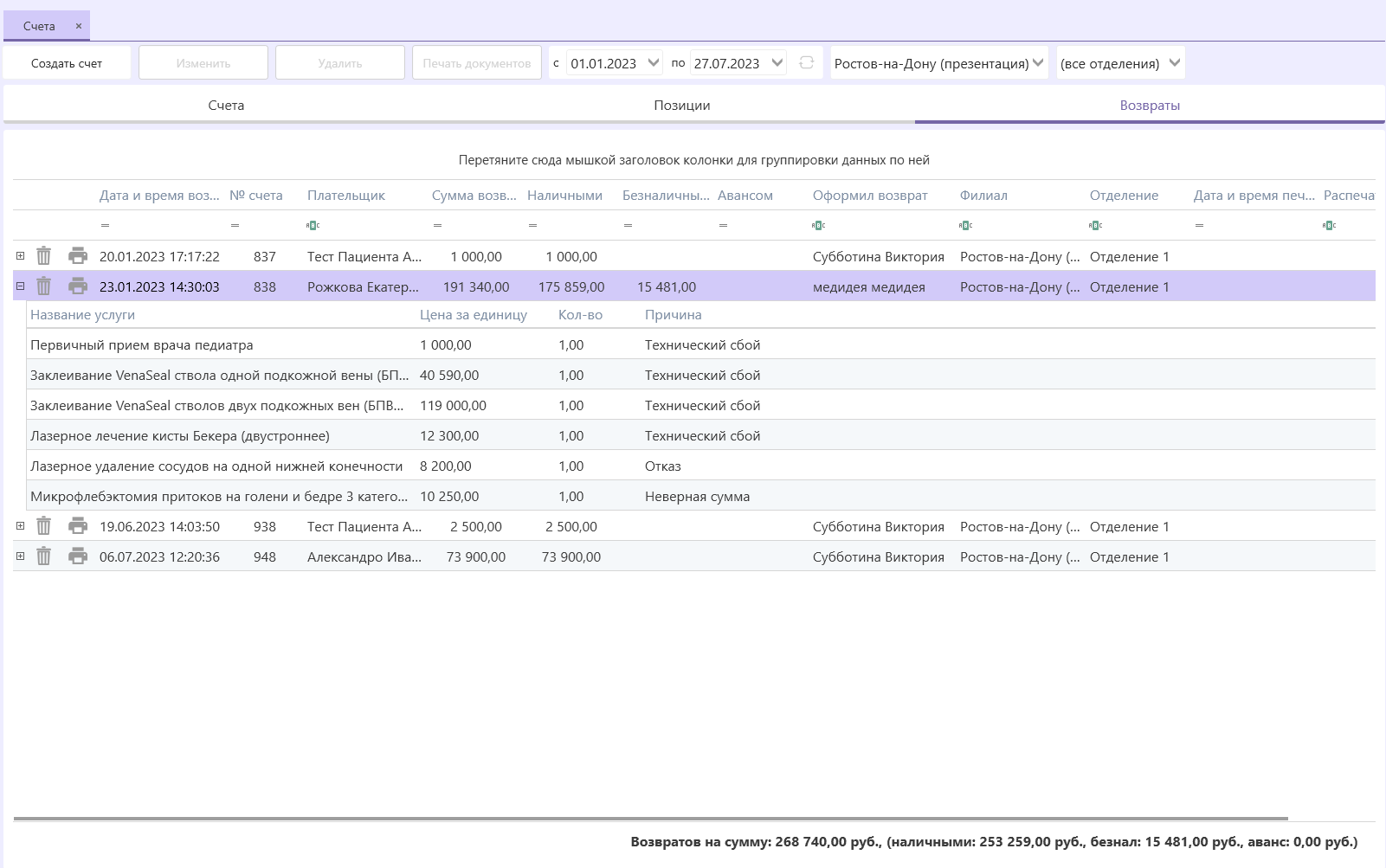The width and height of the screenshot is (1386, 868).
Task: Open filter operator for Распечатал column
Action: tap(1329, 225)
